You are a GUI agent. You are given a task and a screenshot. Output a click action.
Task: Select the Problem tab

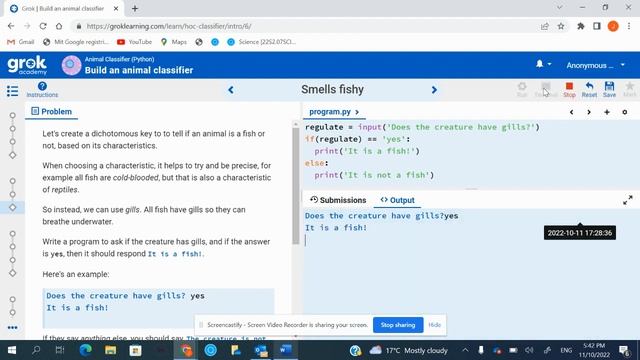pos(51,111)
